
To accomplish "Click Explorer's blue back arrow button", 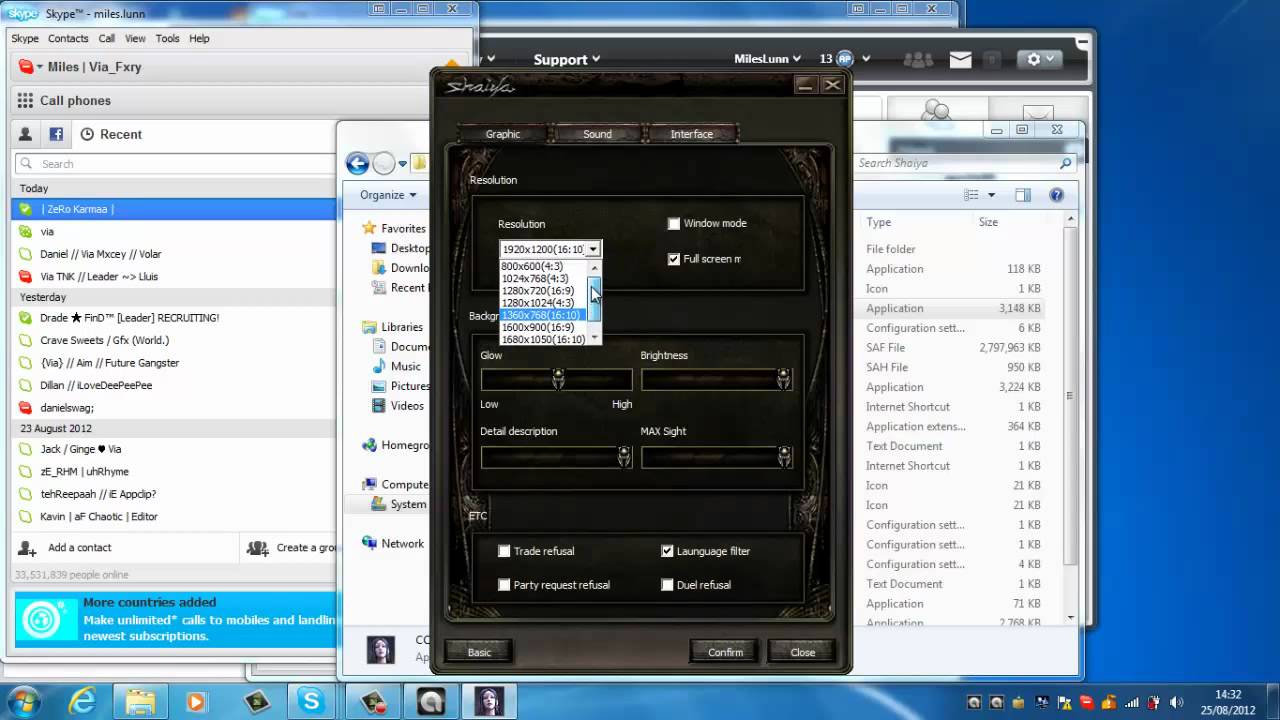I will (x=357, y=163).
